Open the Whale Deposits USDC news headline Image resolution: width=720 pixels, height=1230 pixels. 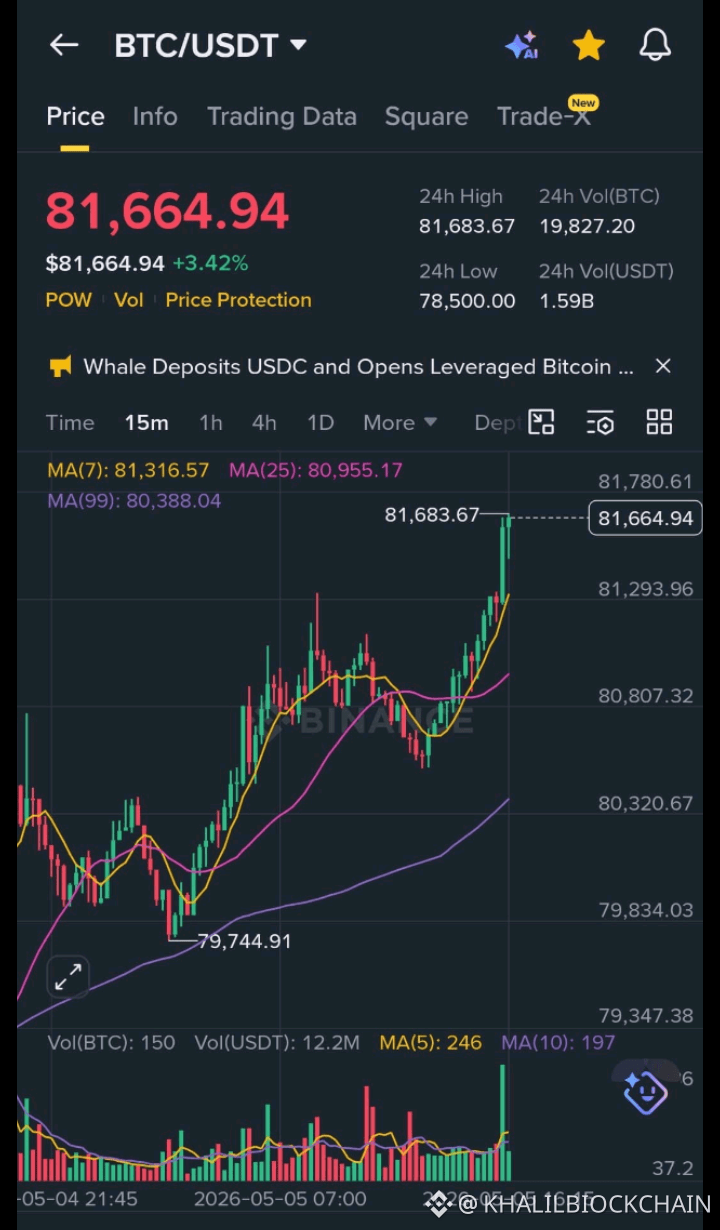358,367
